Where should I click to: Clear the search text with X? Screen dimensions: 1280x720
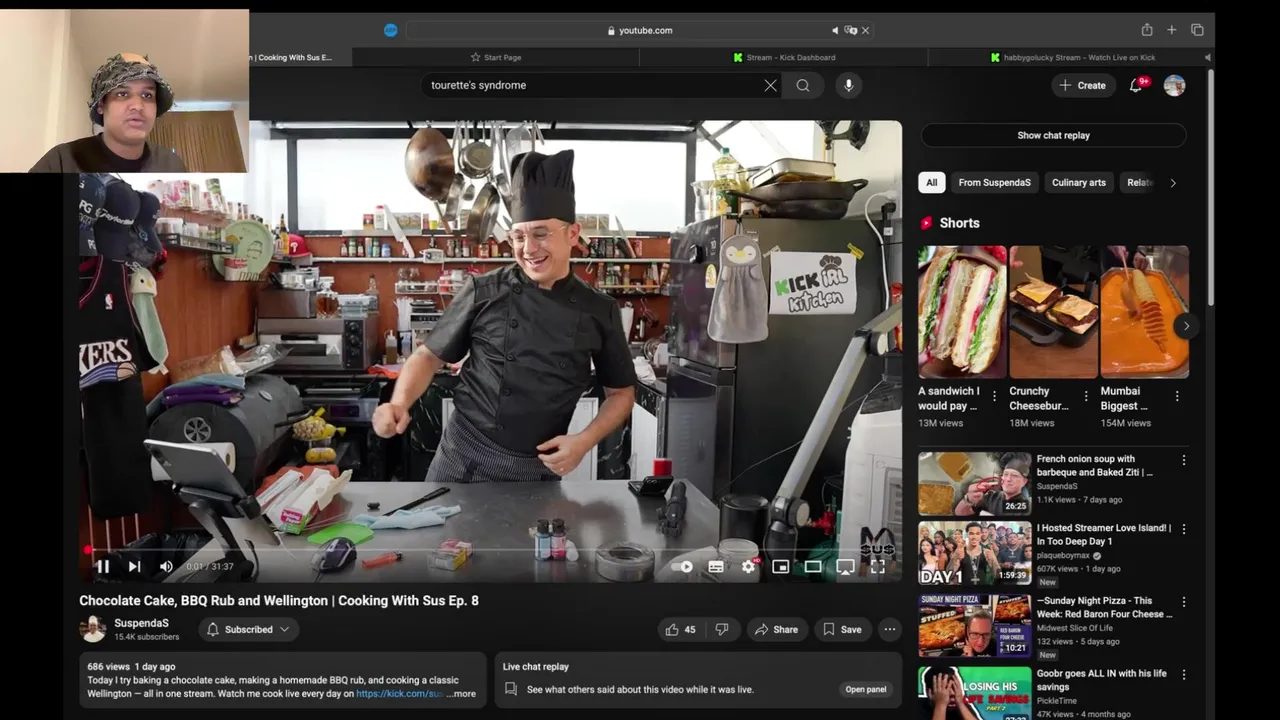tap(770, 85)
